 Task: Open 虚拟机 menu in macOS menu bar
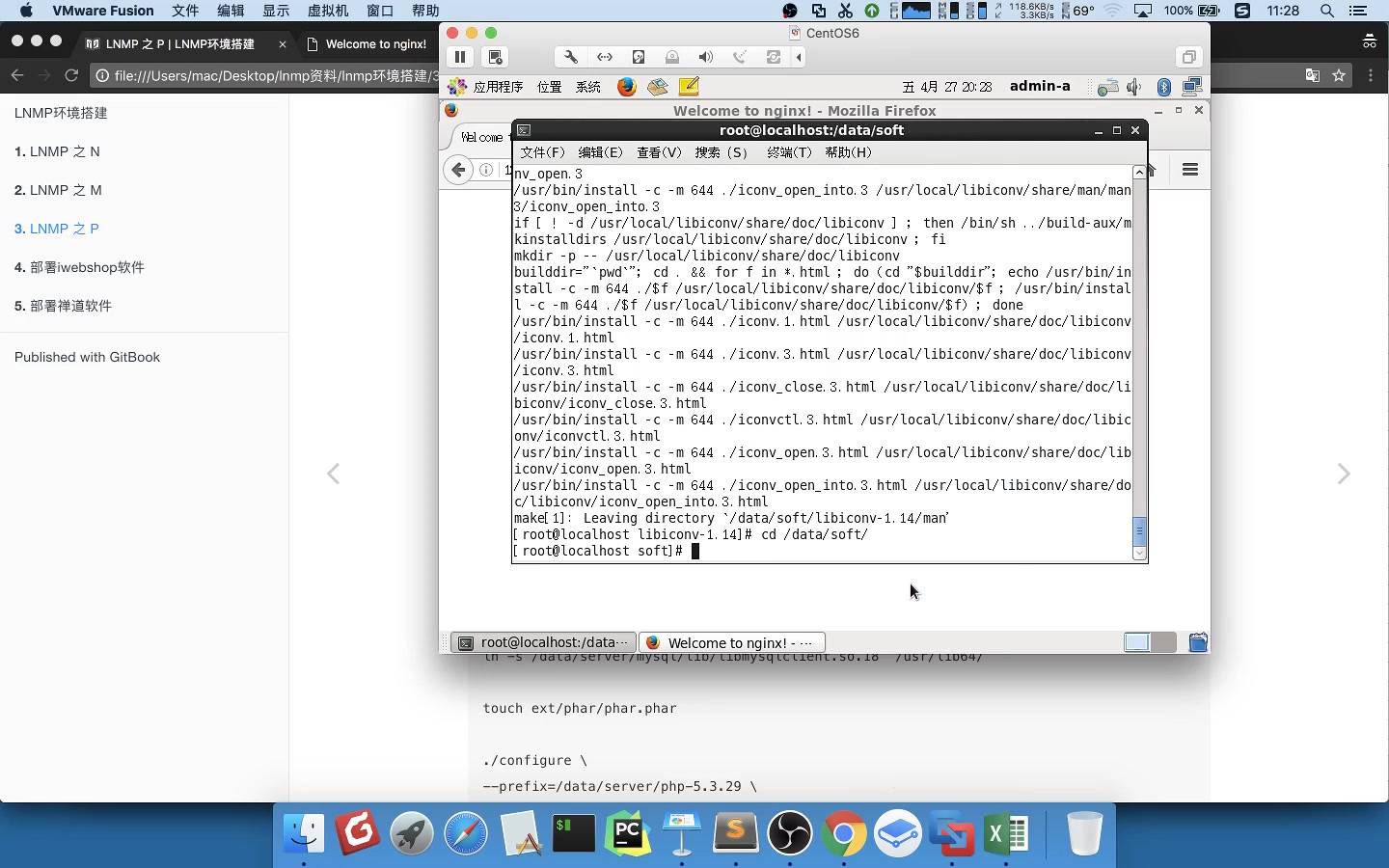coord(328,11)
